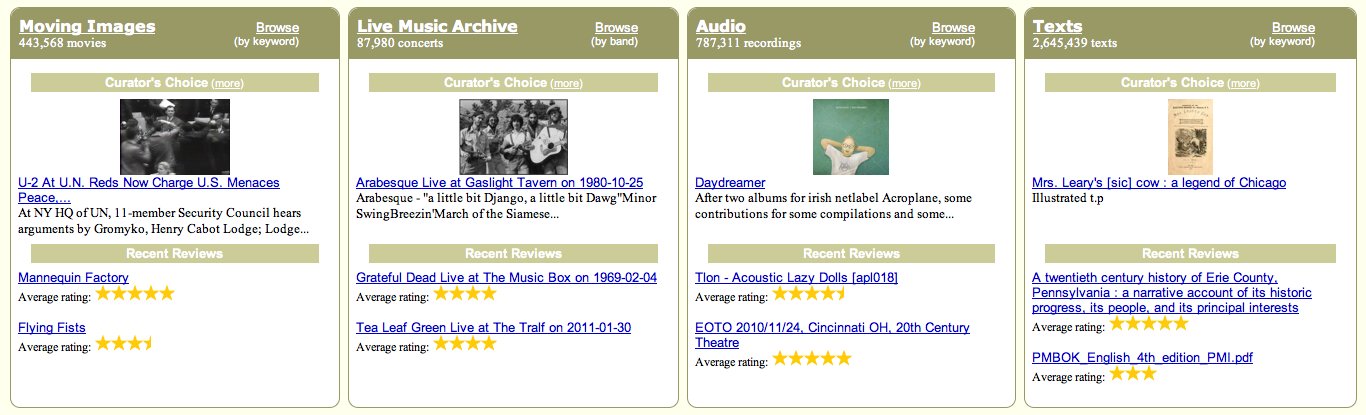The height and width of the screenshot is (415, 1366).
Task: Click star rating under PMBOK_English pdf
Action: click(1132, 374)
